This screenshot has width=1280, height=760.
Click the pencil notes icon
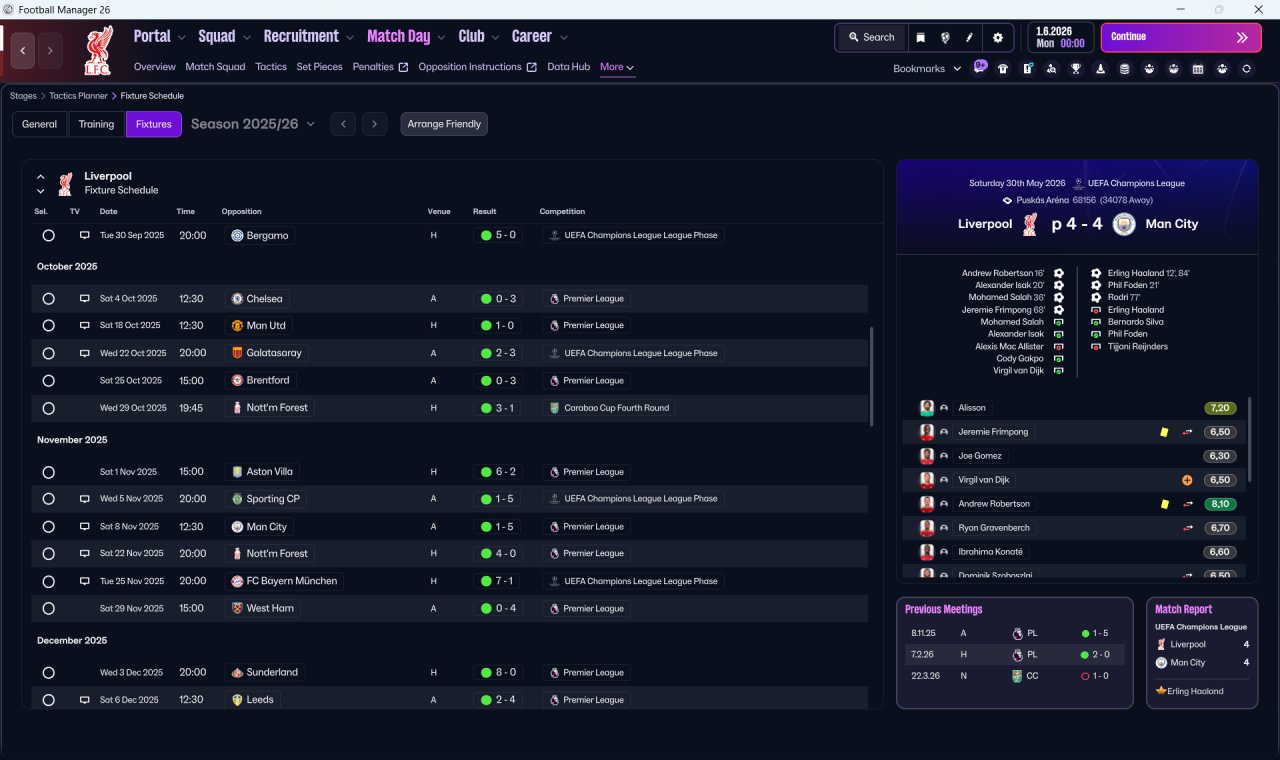click(x=969, y=37)
